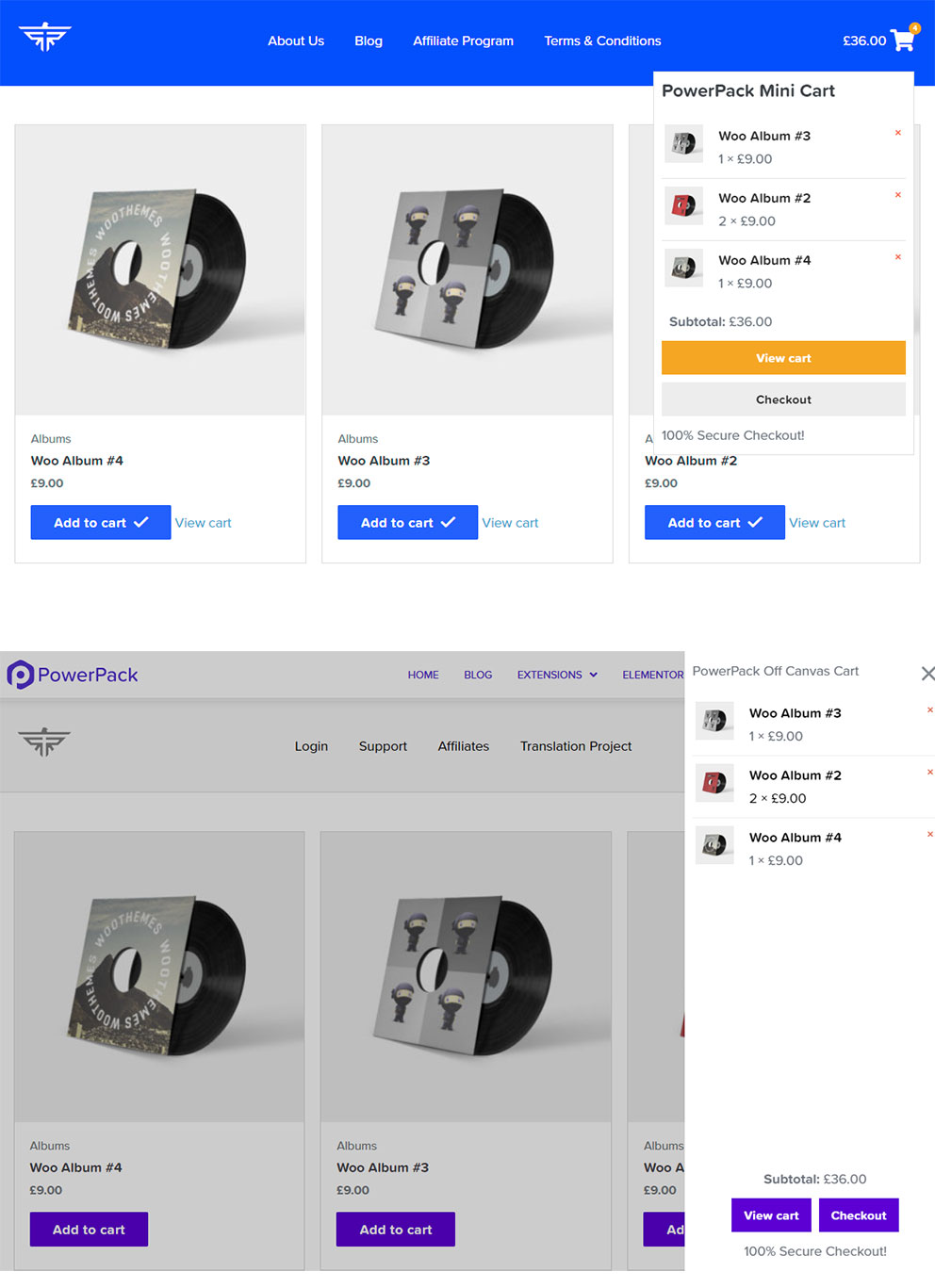This screenshot has width=935, height=1288.
Task: Click the PowerPack logo
Action: [73, 674]
